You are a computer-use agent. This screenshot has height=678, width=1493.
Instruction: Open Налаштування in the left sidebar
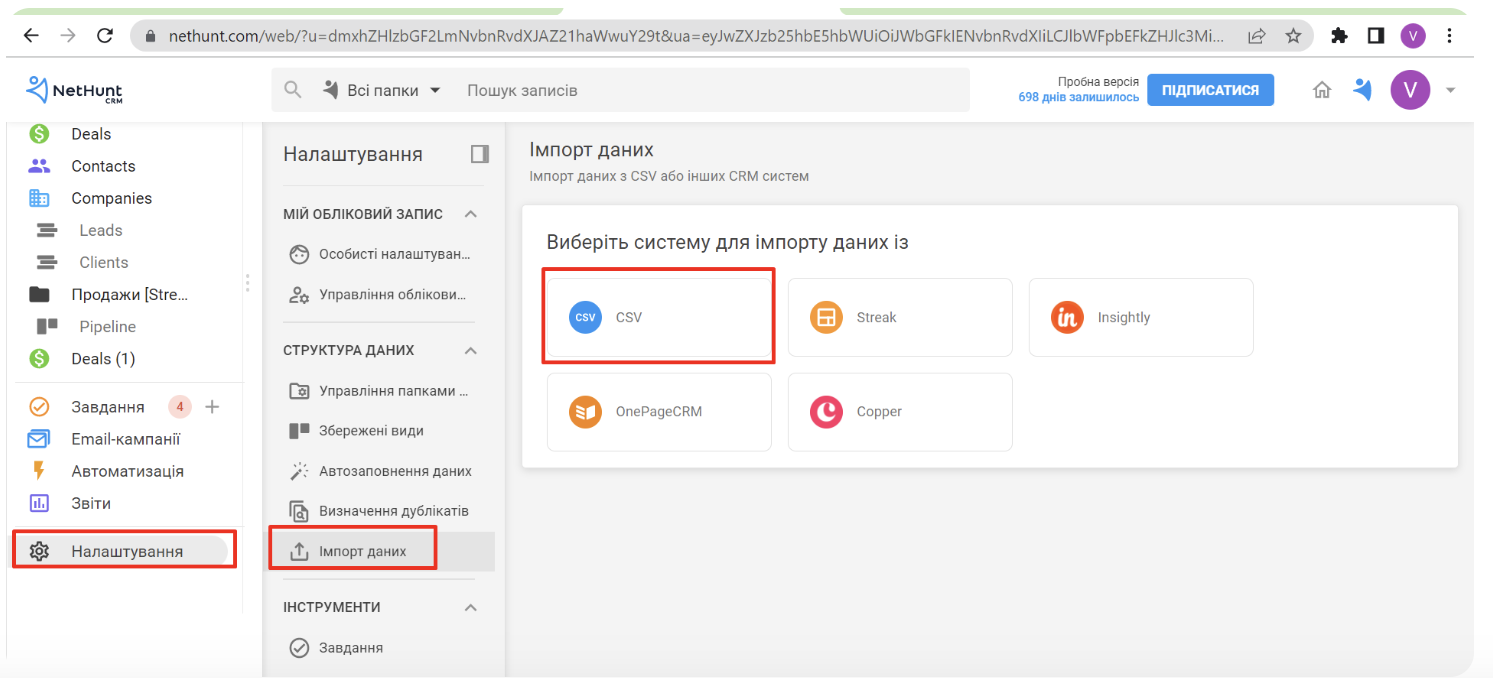(125, 551)
